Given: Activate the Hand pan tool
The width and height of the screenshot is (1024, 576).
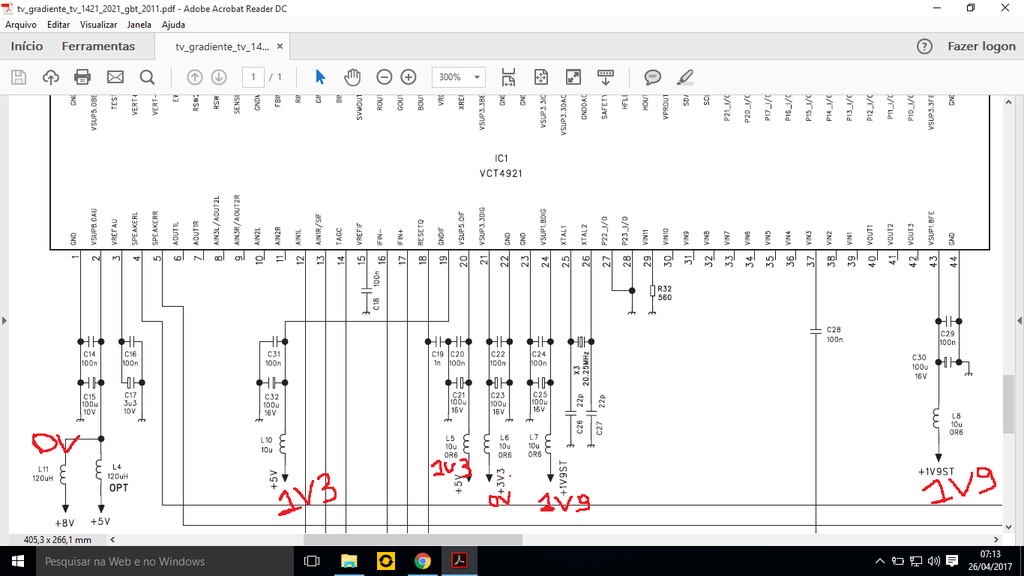Looking at the screenshot, I should pyautogui.click(x=353, y=77).
